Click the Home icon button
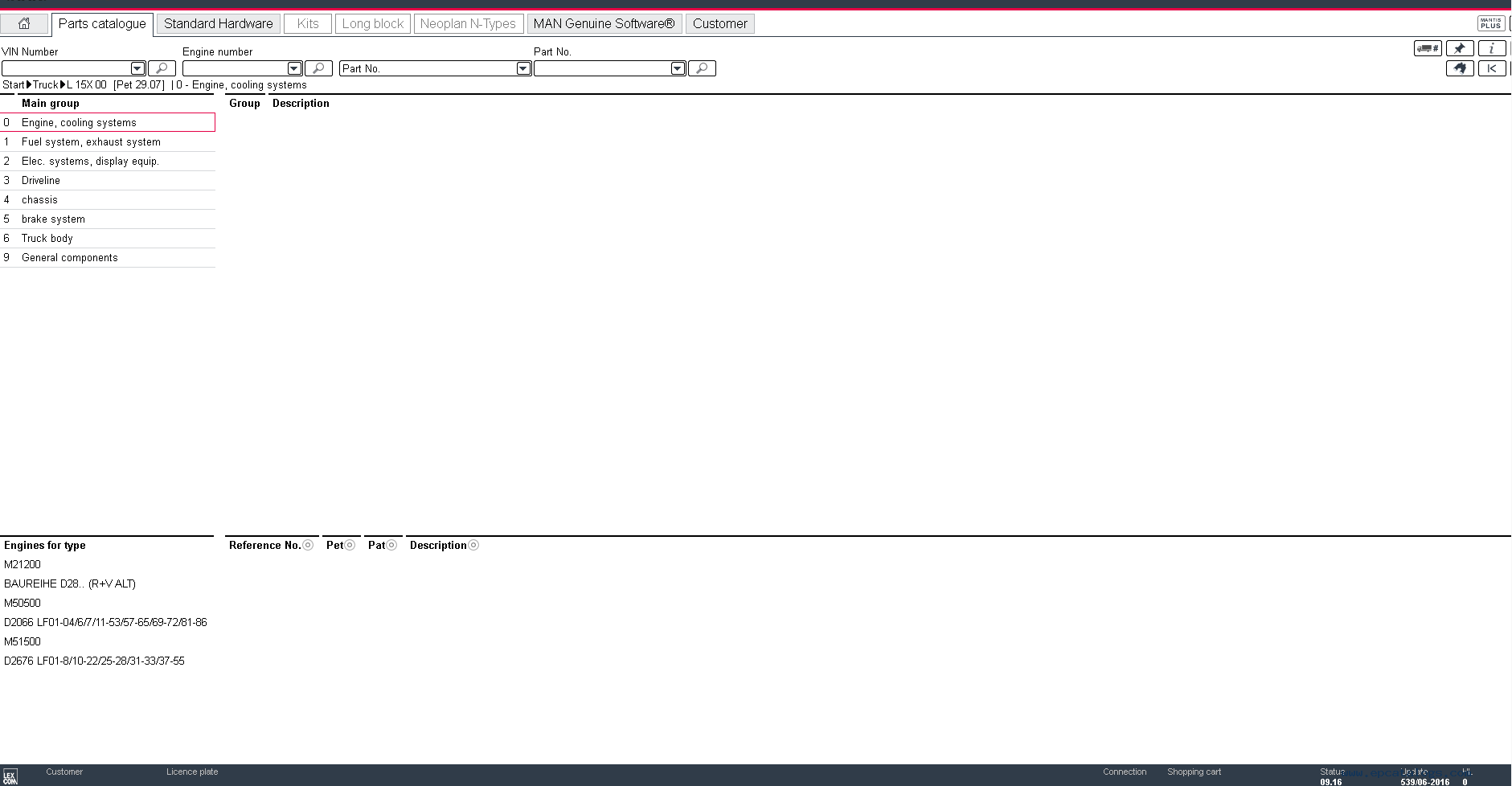Image resolution: width=1512 pixels, height=786 pixels. [x=24, y=24]
